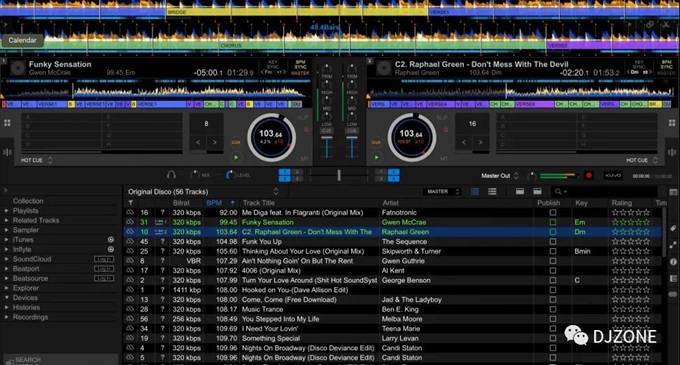Toggle BPM SYNC on deck 2
Image resolution: width=680 pixels, height=365 pixels.
coord(667,65)
